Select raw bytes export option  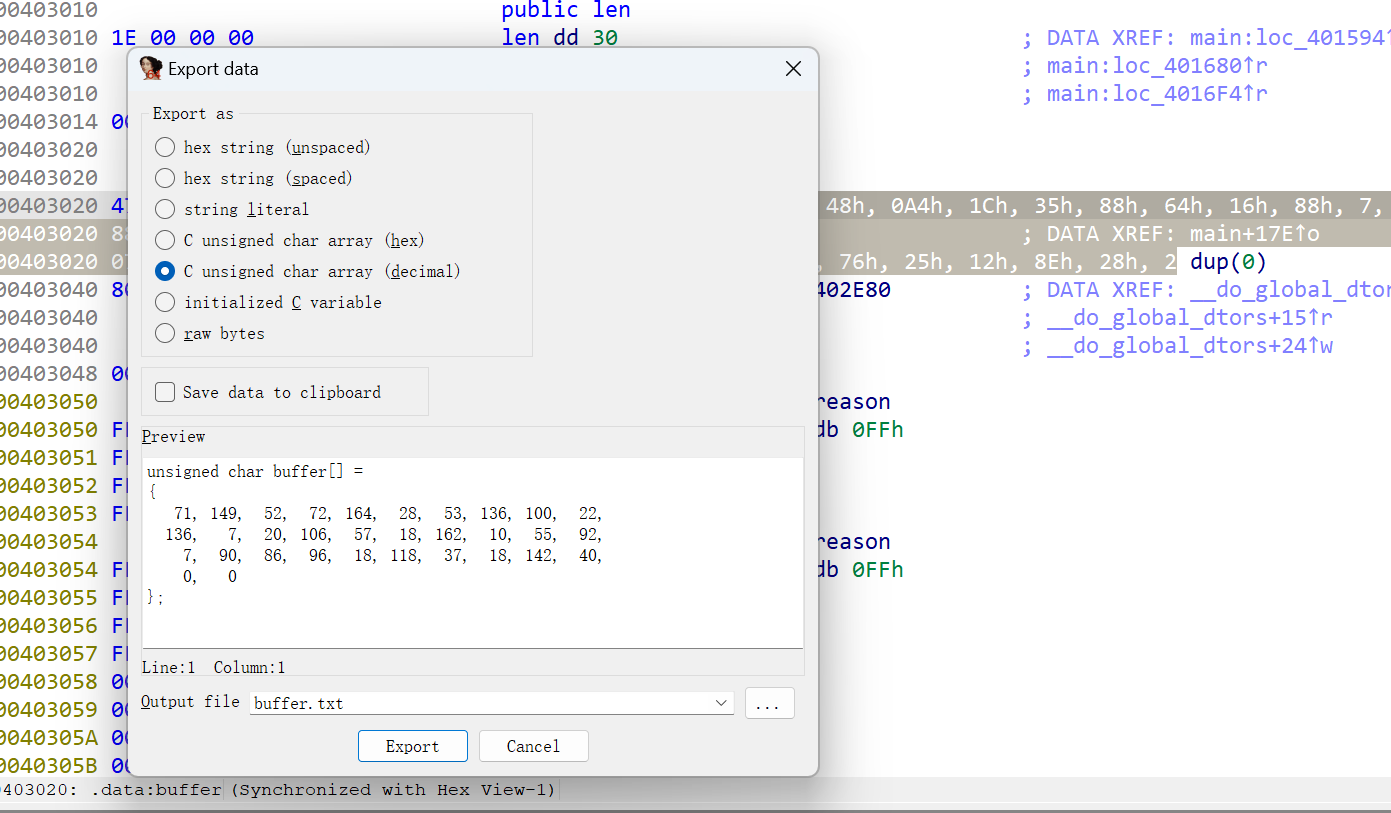pos(210,333)
